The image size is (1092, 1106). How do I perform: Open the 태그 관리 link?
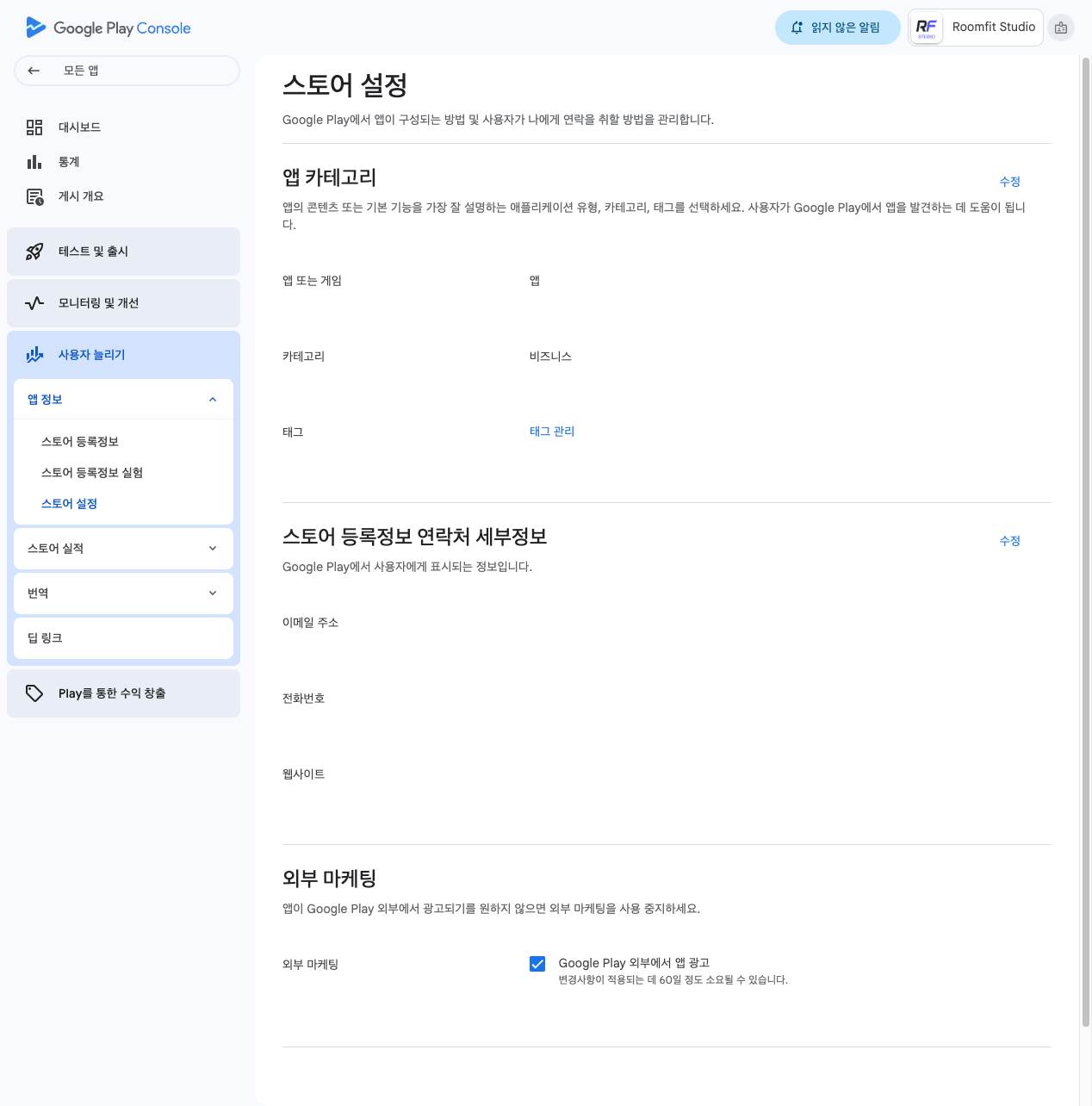coord(551,432)
